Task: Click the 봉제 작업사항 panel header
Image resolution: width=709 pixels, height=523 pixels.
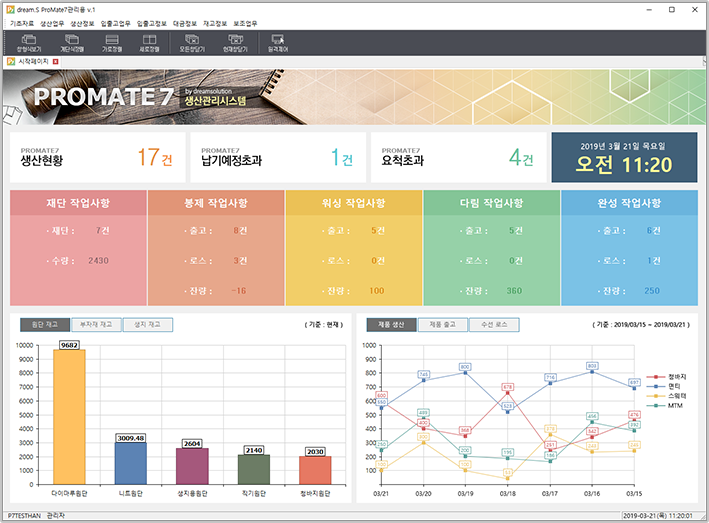Action: [x=216, y=203]
